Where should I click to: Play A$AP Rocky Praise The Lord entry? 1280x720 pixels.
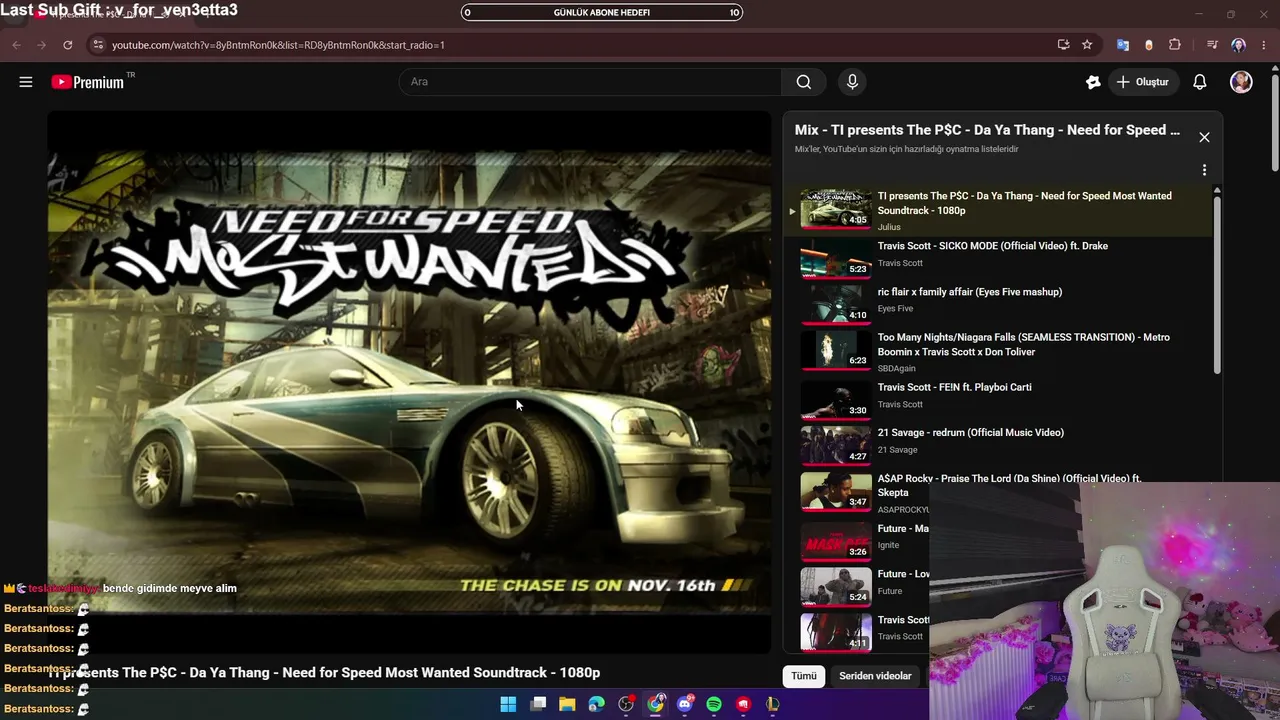[x=1000, y=492]
